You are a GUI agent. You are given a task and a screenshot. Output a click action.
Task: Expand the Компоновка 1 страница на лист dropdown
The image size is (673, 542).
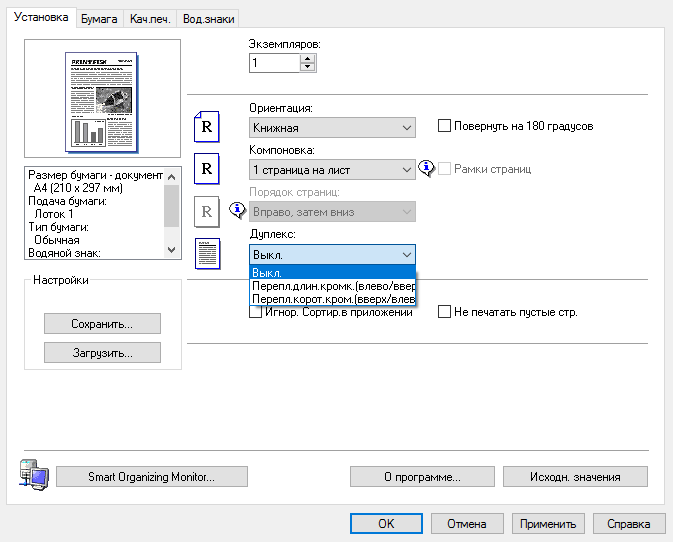(x=331, y=170)
